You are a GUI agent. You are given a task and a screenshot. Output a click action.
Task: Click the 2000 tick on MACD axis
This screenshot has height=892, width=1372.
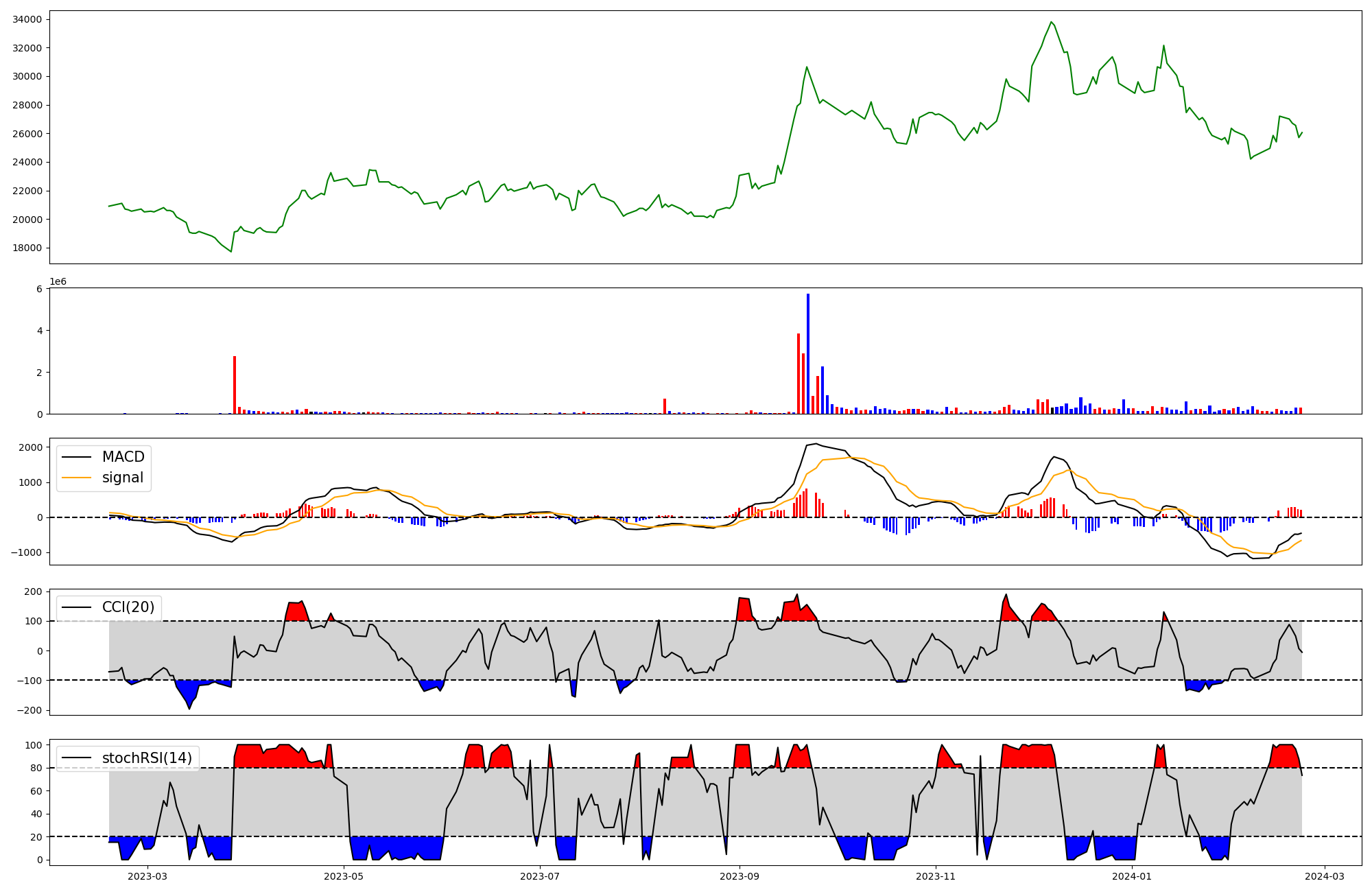31,447
